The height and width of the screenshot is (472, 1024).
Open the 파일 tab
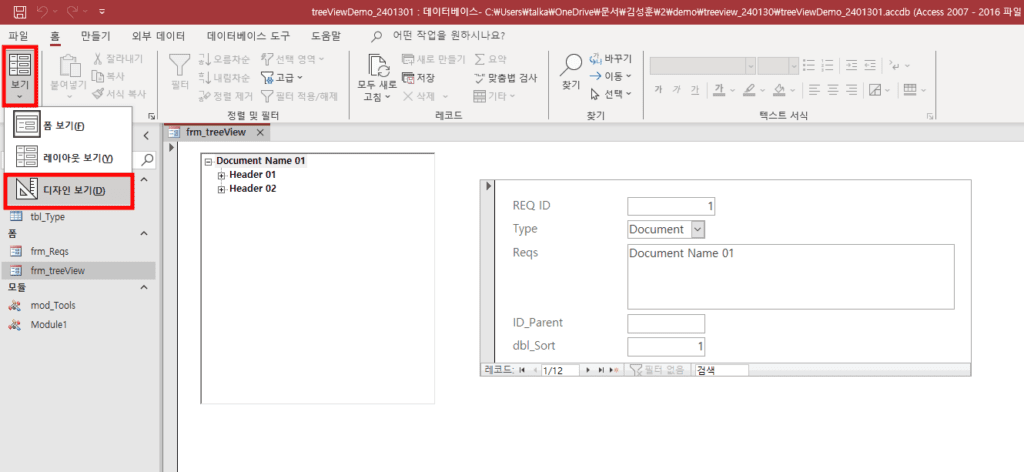coord(18,36)
